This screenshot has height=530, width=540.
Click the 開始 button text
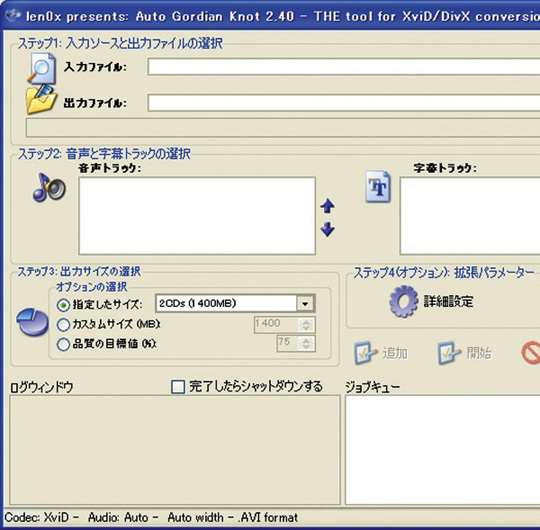(479, 353)
